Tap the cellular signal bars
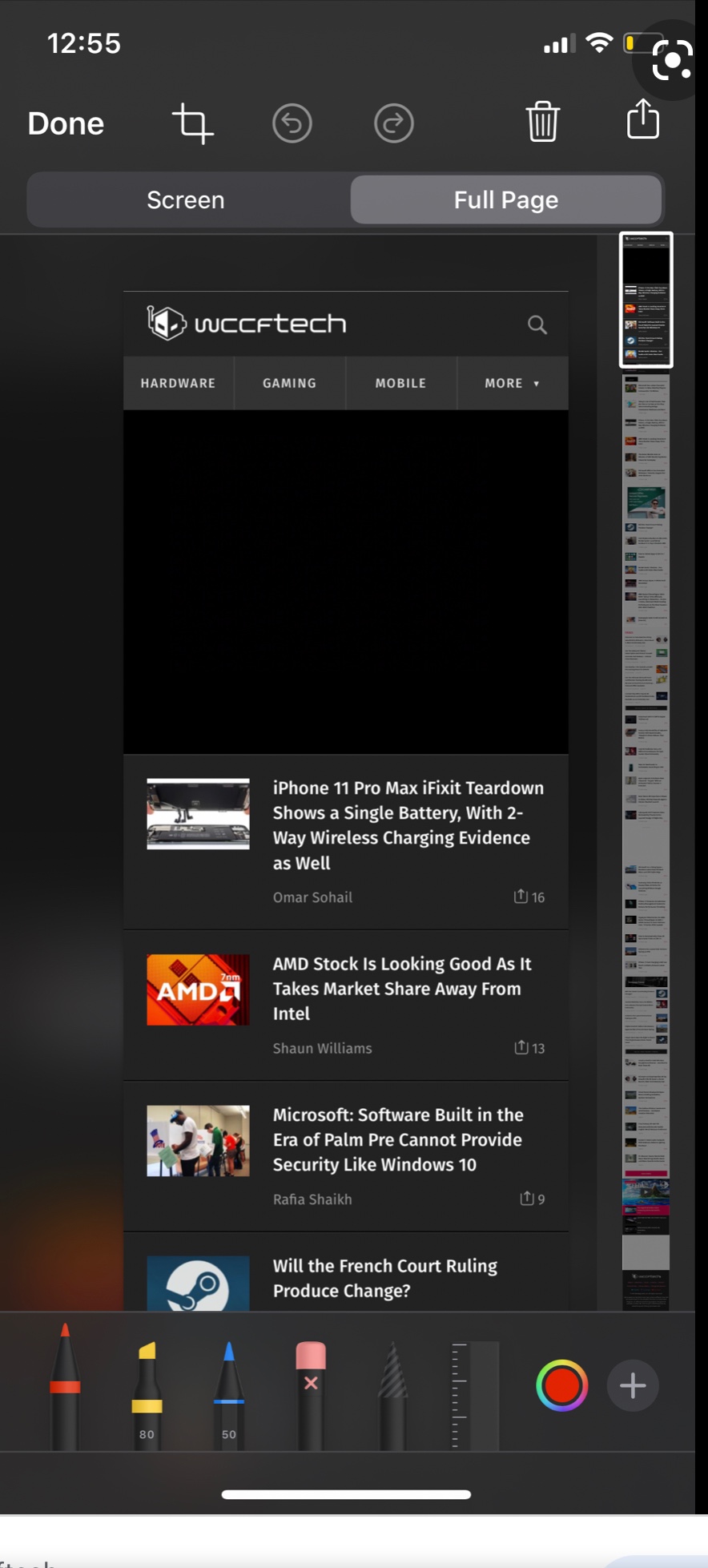Image resolution: width=708 pixels, height=1568 pixels. 559,44
